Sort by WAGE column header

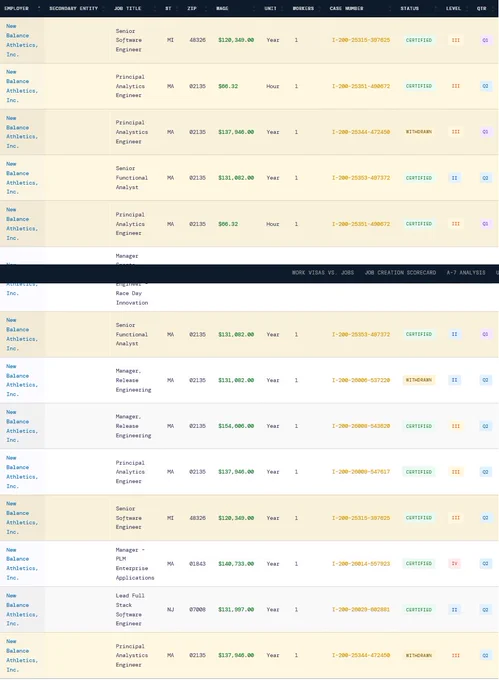click(x=222, y=8)
